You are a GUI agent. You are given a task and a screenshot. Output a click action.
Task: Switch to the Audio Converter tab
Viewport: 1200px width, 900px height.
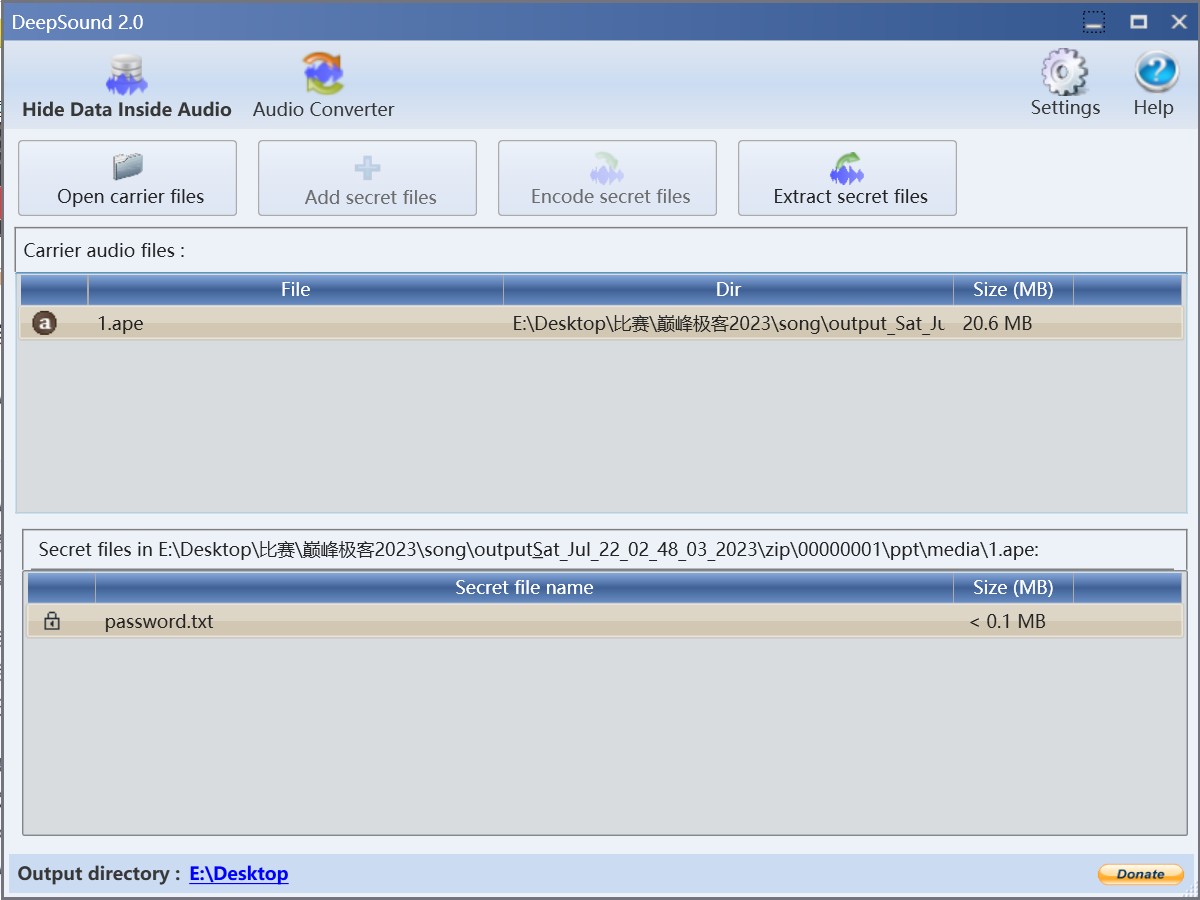click(x=323, y=88)
